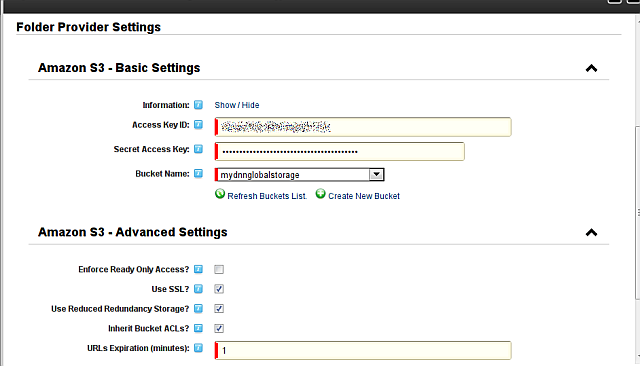Collapse the Amazon S3 Advanced Settings section
The width and height of the screenshot is (640, 366).
pyautogui.click(x=591, y=233)
